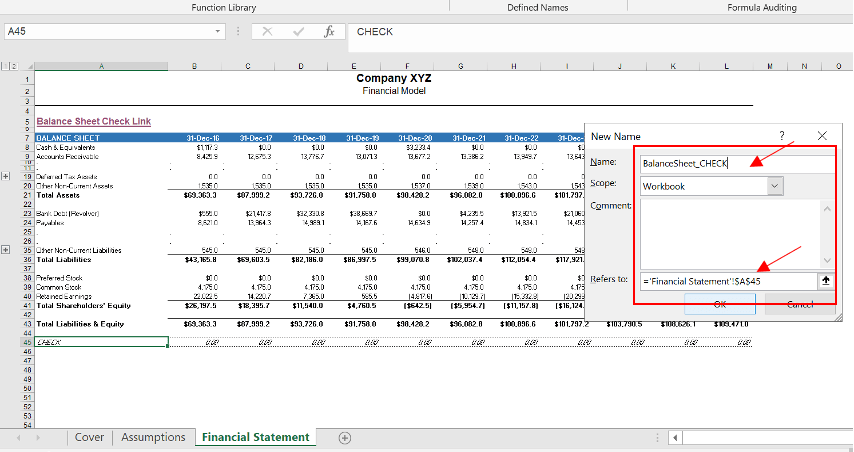Screen dimensions: 854x452
Task: Select column L header
Action: 727,66
